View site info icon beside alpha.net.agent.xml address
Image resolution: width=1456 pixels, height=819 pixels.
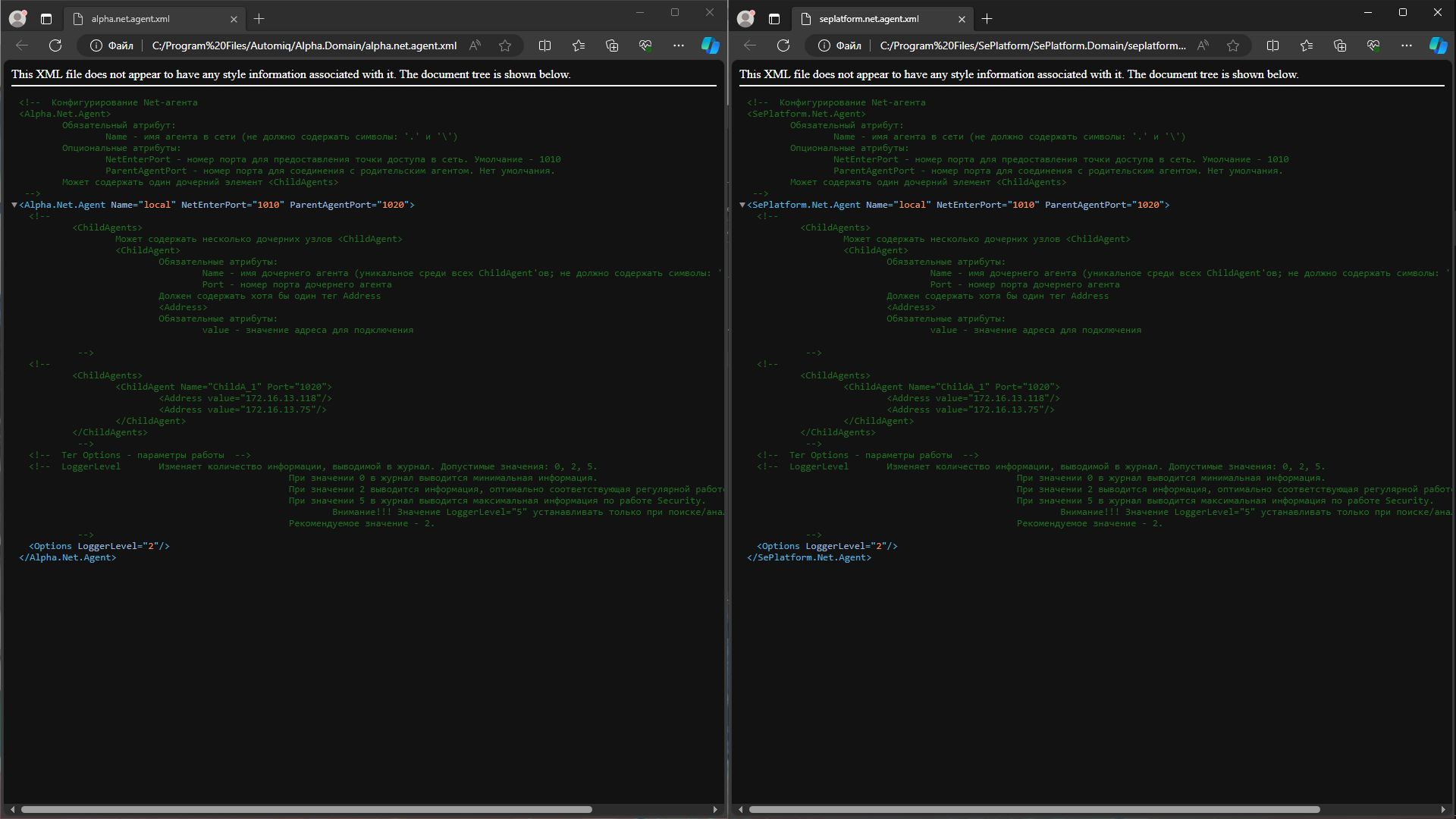(x=96, y=45)
